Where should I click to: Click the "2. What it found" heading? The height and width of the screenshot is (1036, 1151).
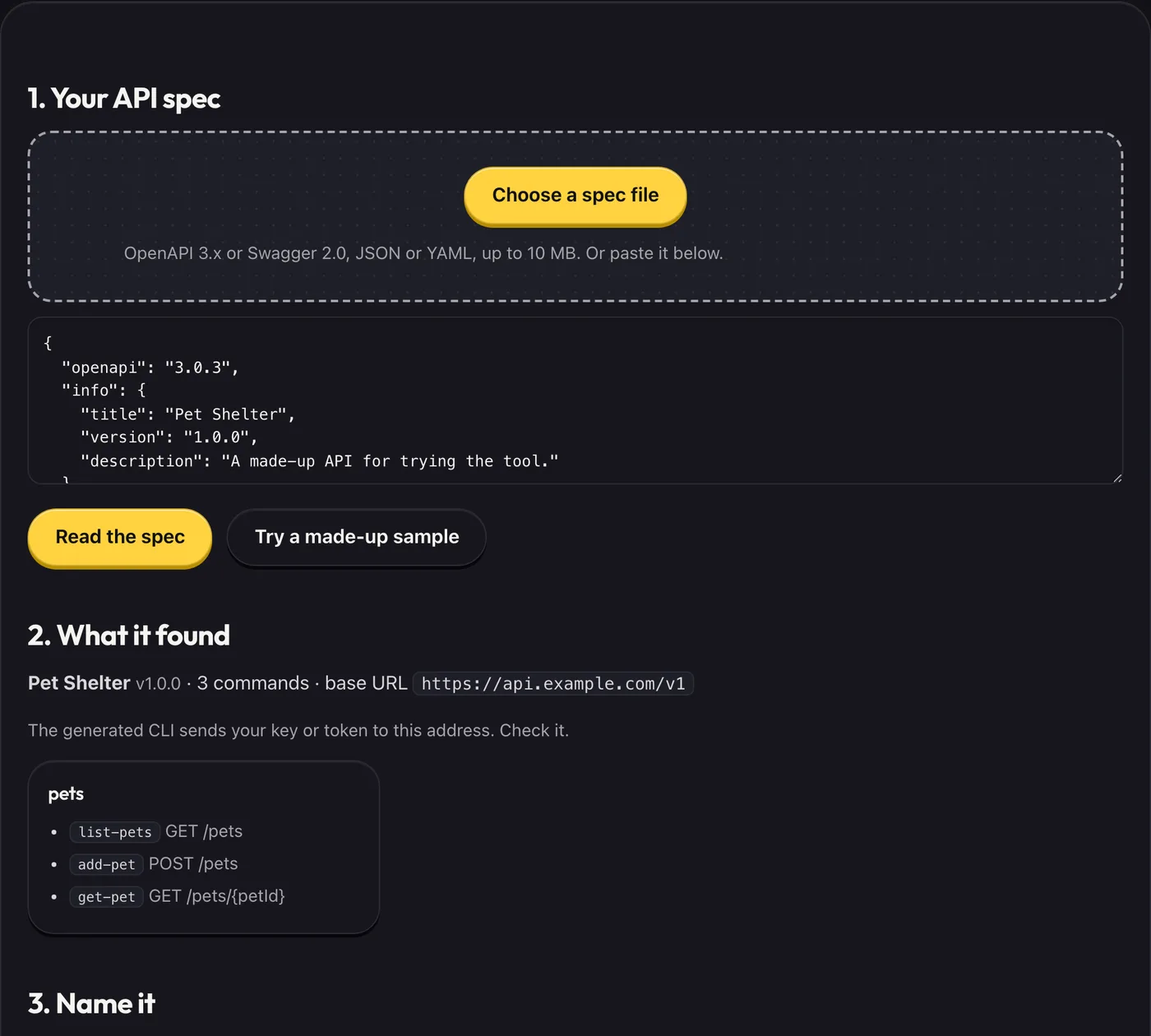pos(129,636)
